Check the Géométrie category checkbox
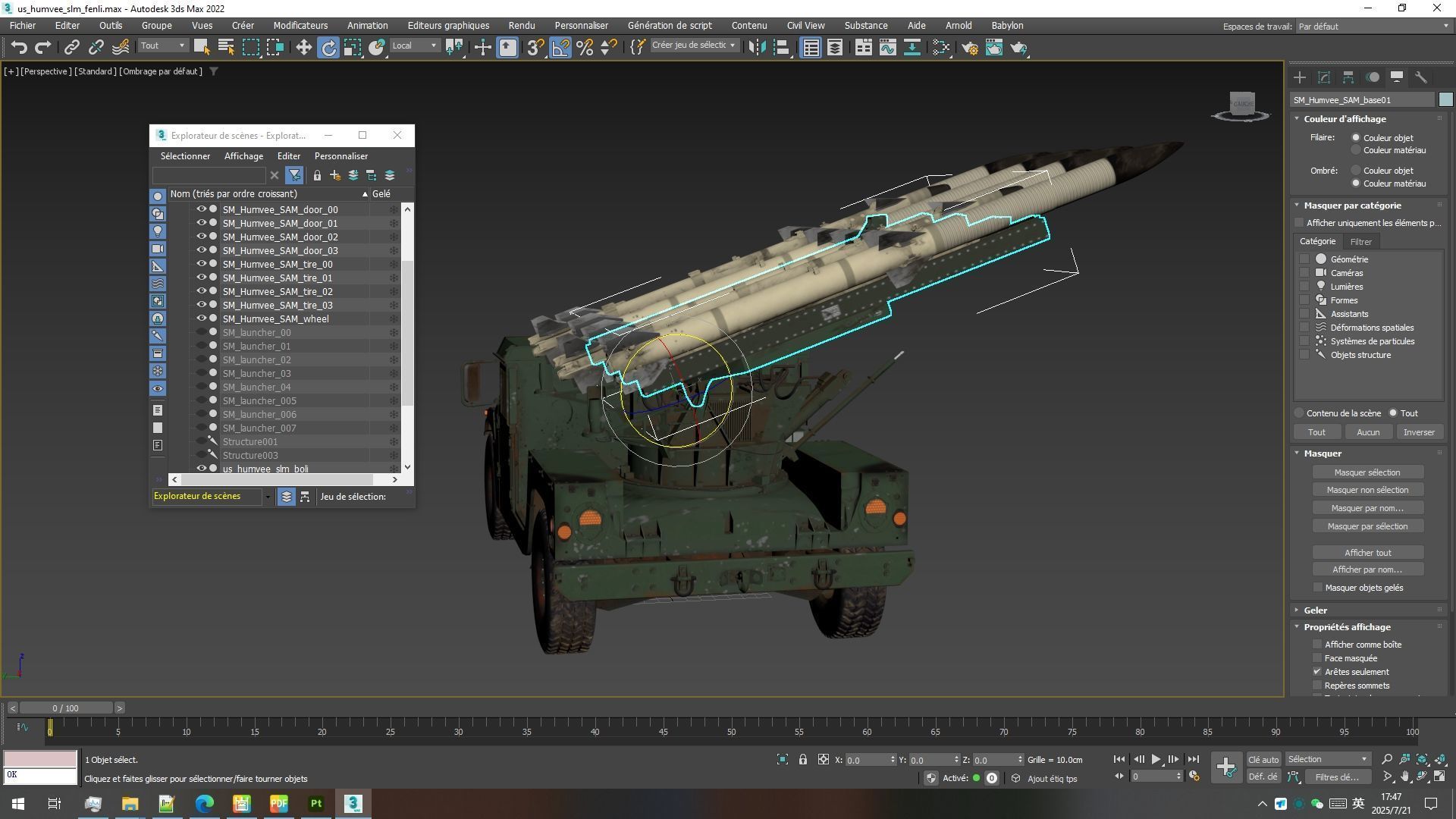 point(1304,259)
